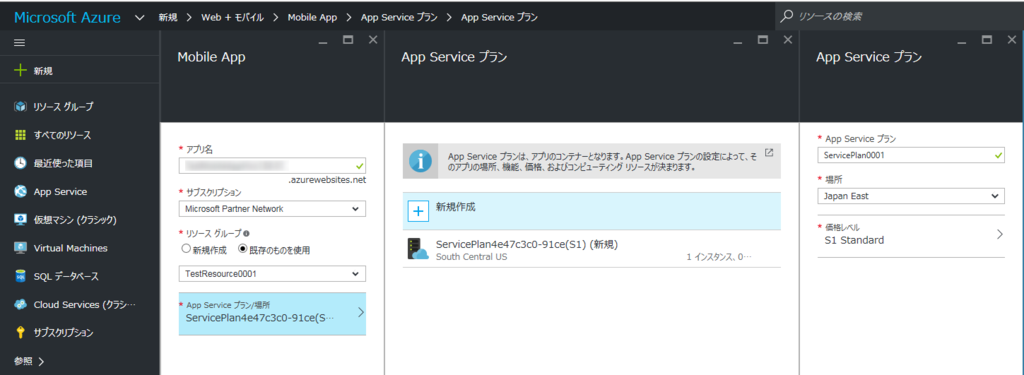Image resolution: width=1024 pixels, height=375 pixels.
Task: Open 価格レベル S1 Standard selector
Action: (911, 235)
